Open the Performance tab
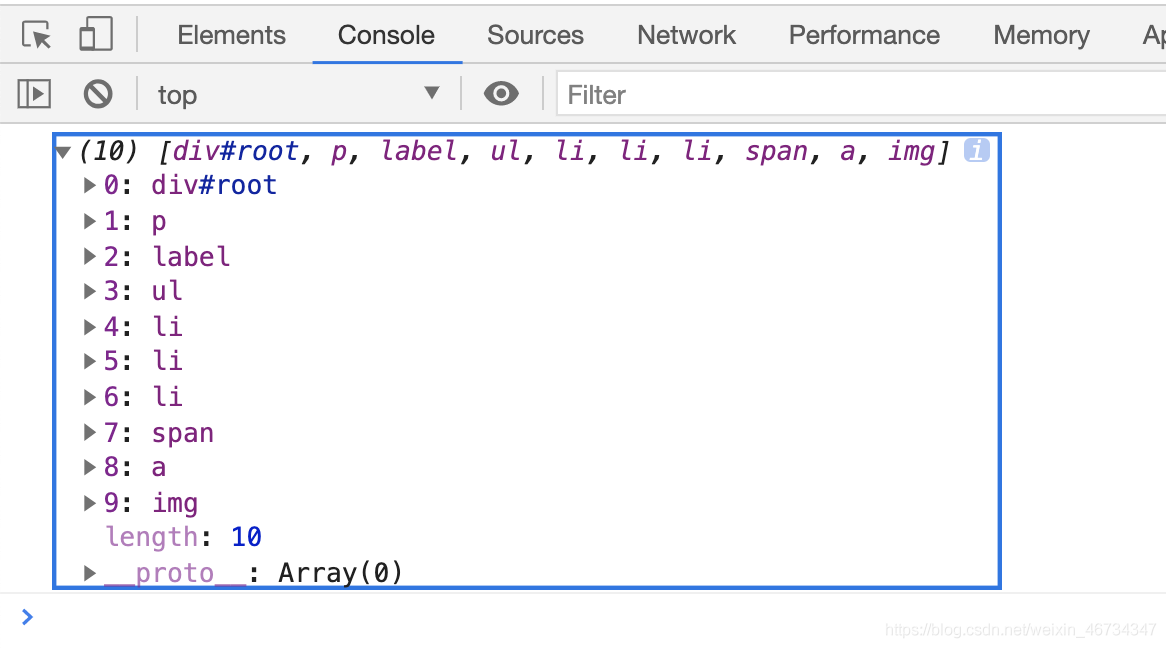Image resolution: width=1166 pixels, height=648 pixels. [864, 35]
